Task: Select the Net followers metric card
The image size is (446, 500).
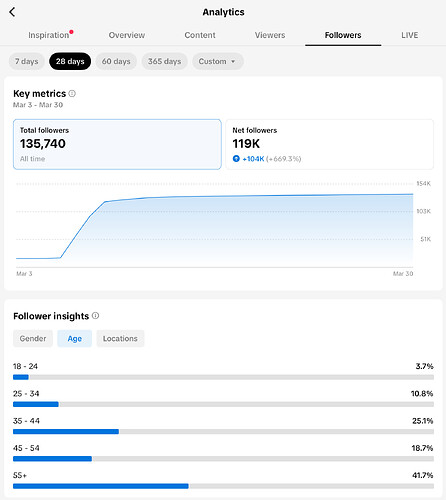Action: [330, 144]
